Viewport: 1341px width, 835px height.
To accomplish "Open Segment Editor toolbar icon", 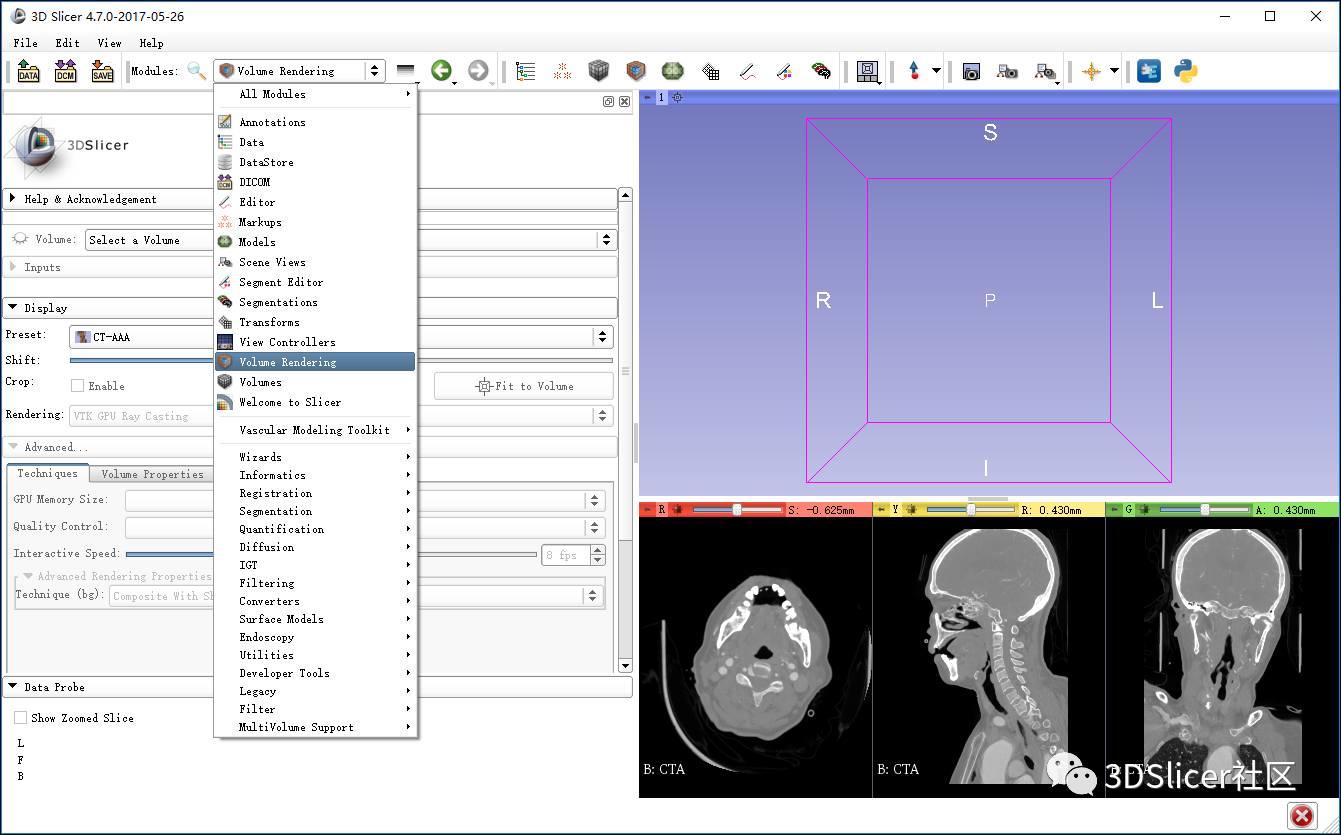I will coord(784,71).
